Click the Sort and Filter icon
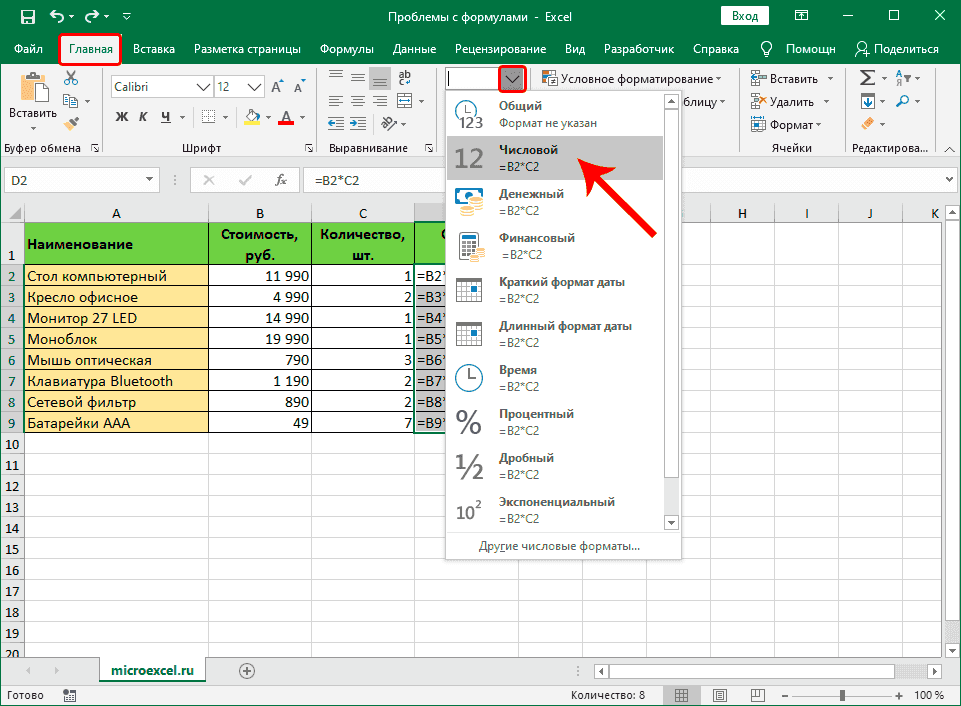961x706 pixels. [902, 78]
